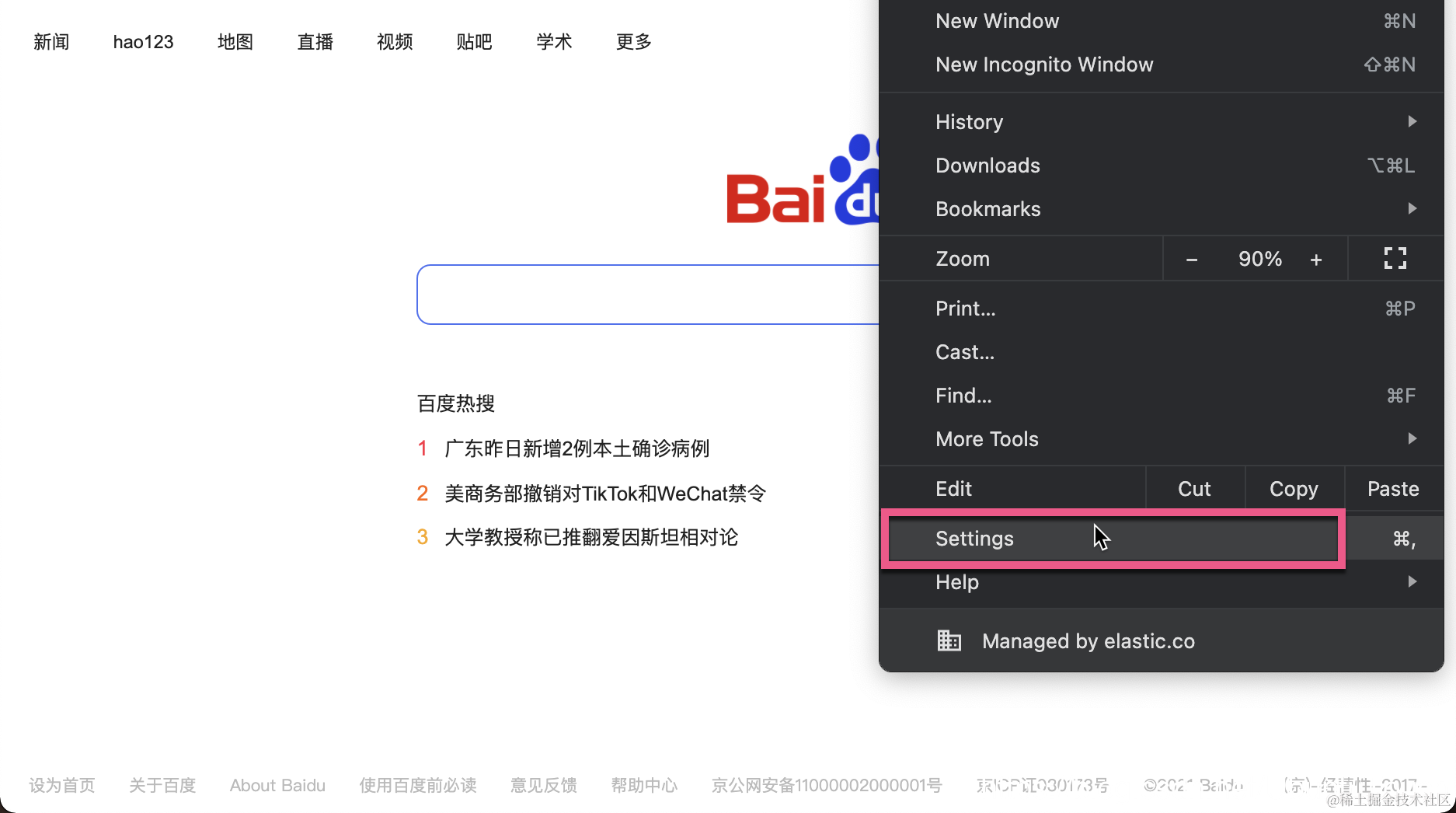Open the 直播 link

tap(315, 42)
